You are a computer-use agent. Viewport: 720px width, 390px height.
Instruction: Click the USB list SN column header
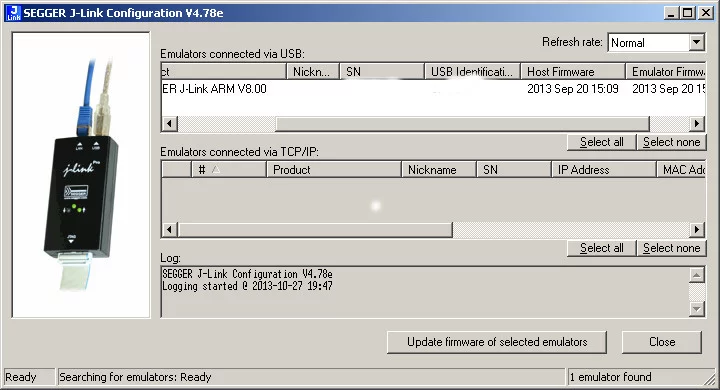tap(382, 72)
